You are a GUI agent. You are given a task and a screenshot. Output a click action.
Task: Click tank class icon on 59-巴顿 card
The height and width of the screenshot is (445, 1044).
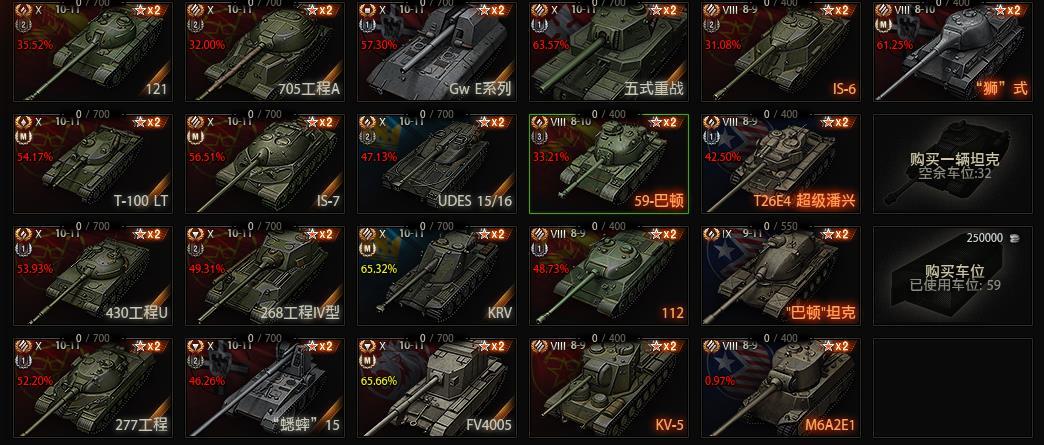pos(539,122)
